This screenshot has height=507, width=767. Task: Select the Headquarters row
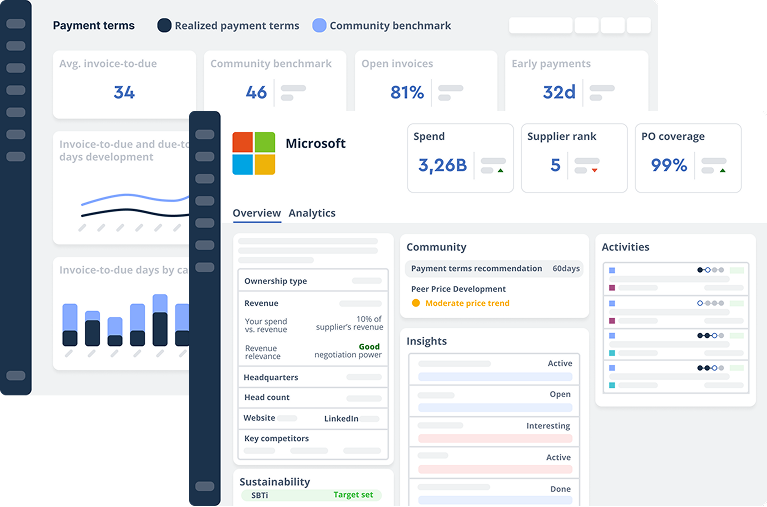pyautogui.click(x=313, y=377)
